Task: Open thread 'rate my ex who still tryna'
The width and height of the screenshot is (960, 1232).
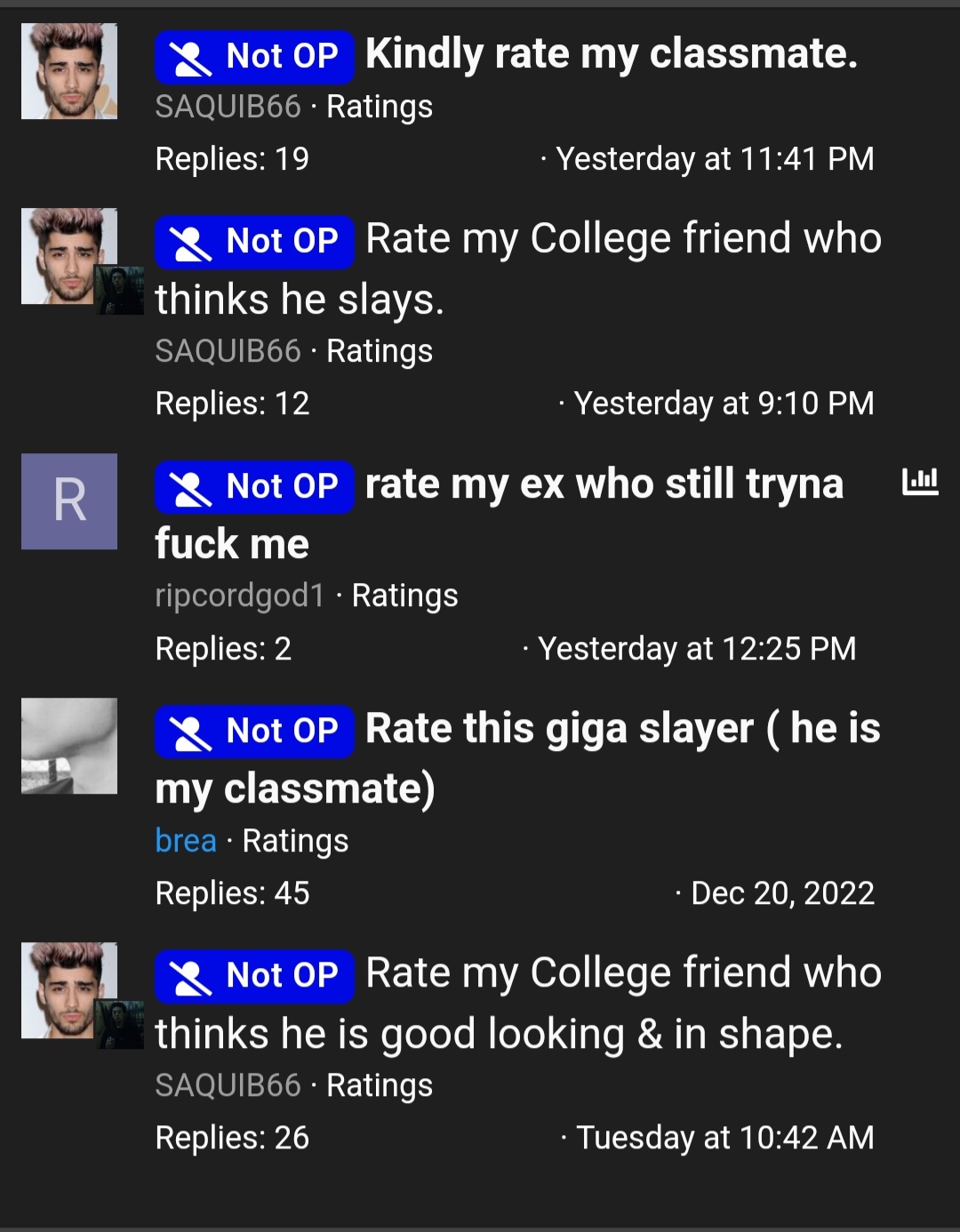Action: pos(499,514)
